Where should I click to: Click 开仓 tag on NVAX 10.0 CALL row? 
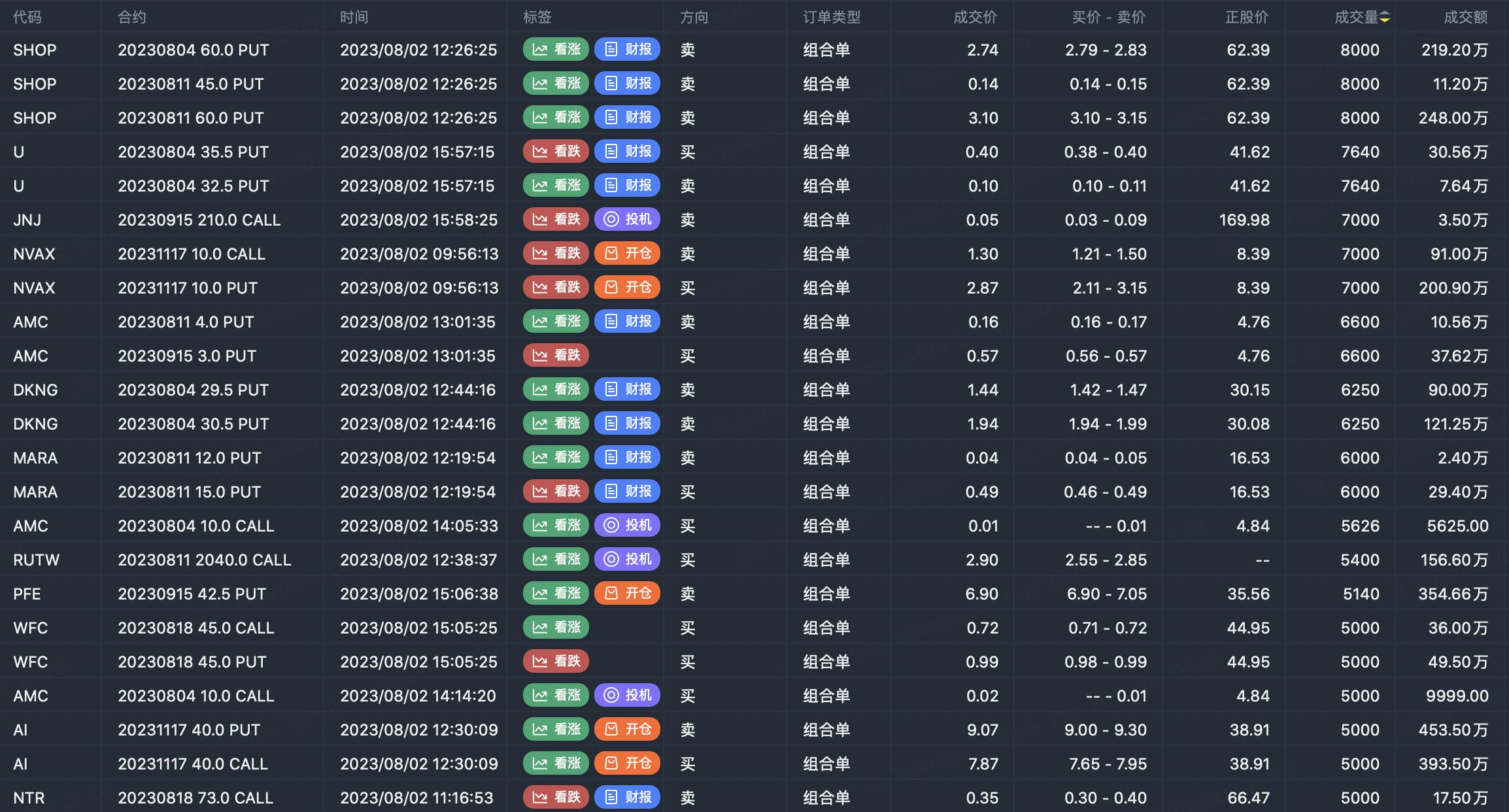628,254
